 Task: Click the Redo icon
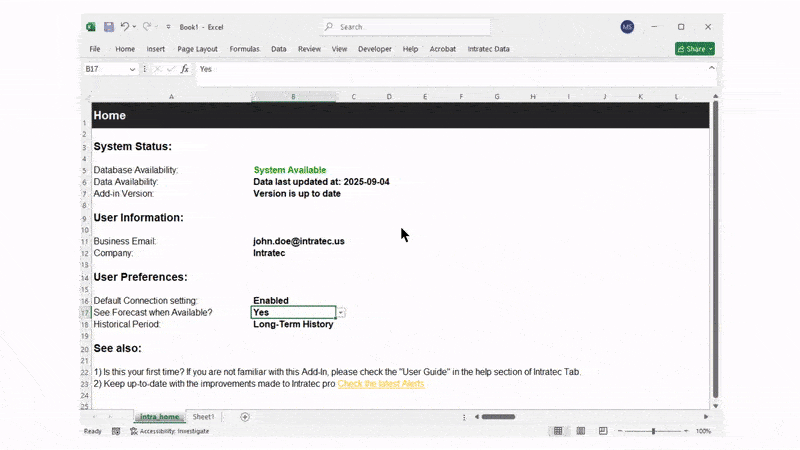click(147, 27)
